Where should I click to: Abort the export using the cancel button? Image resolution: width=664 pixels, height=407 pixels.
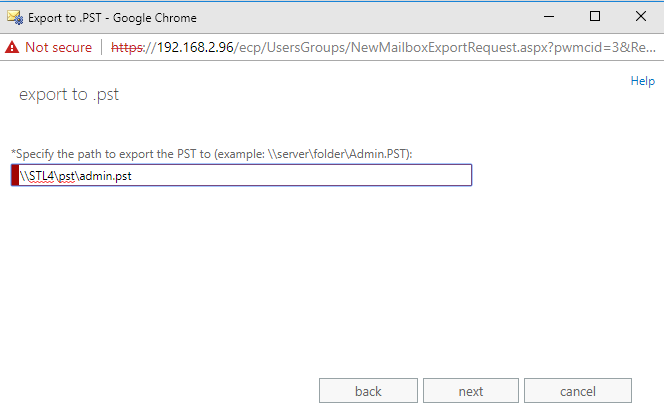coord(578,390)
